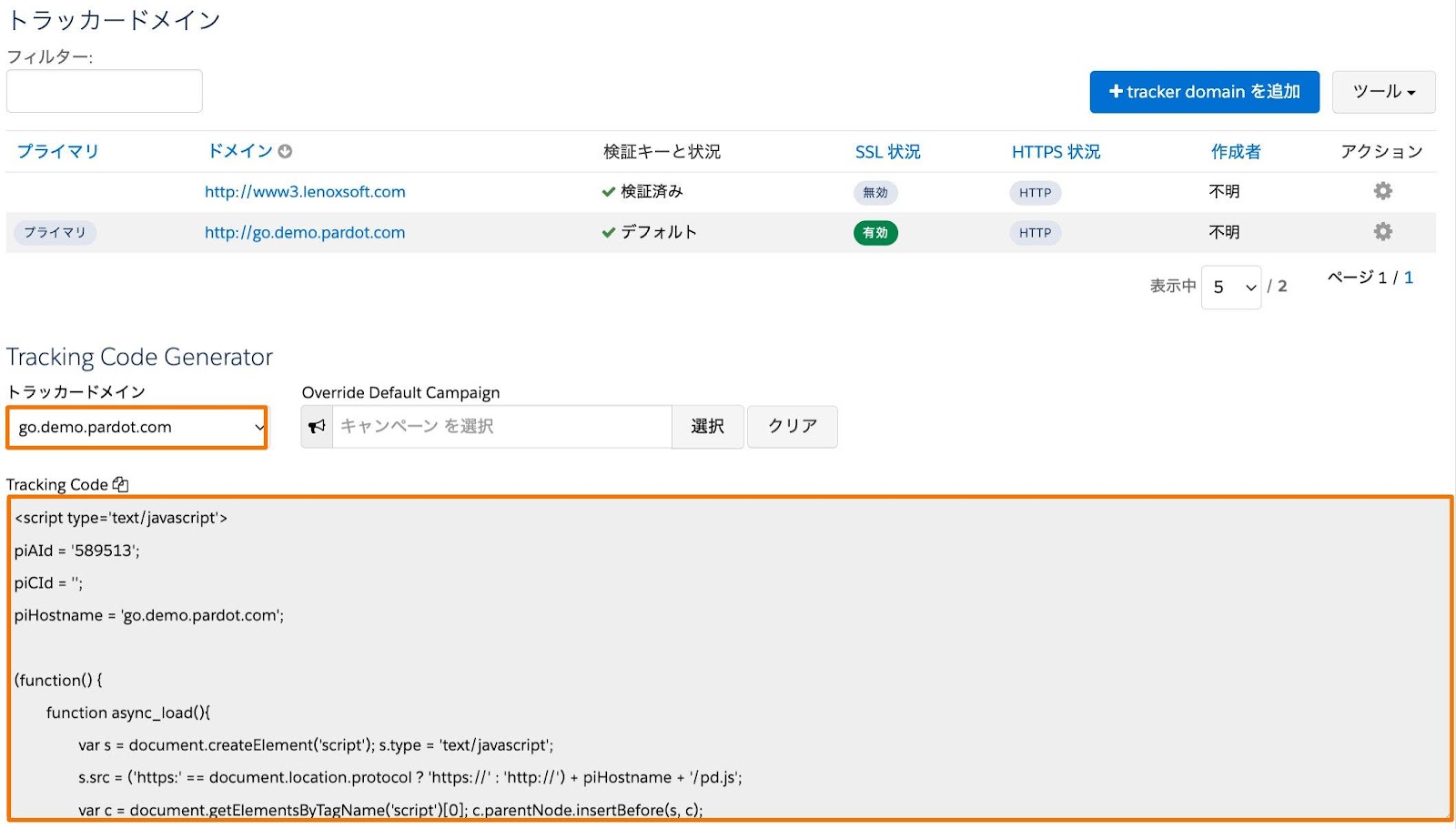1456x829 pixels.
Task: Open http://go.demo.pardot.com link
Action: [305, 233]
